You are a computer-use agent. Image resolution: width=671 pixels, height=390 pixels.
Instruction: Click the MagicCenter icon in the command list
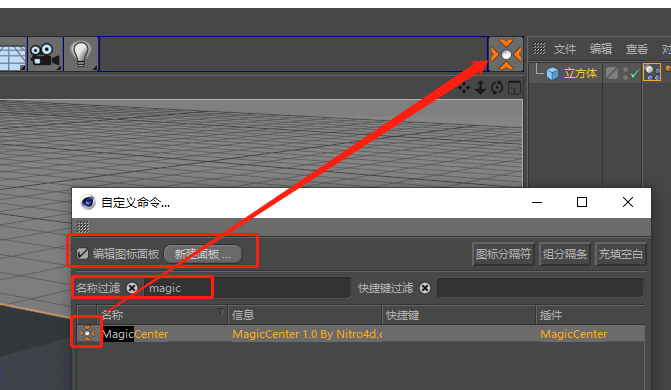pyautogui.click(x=87, y=333)
